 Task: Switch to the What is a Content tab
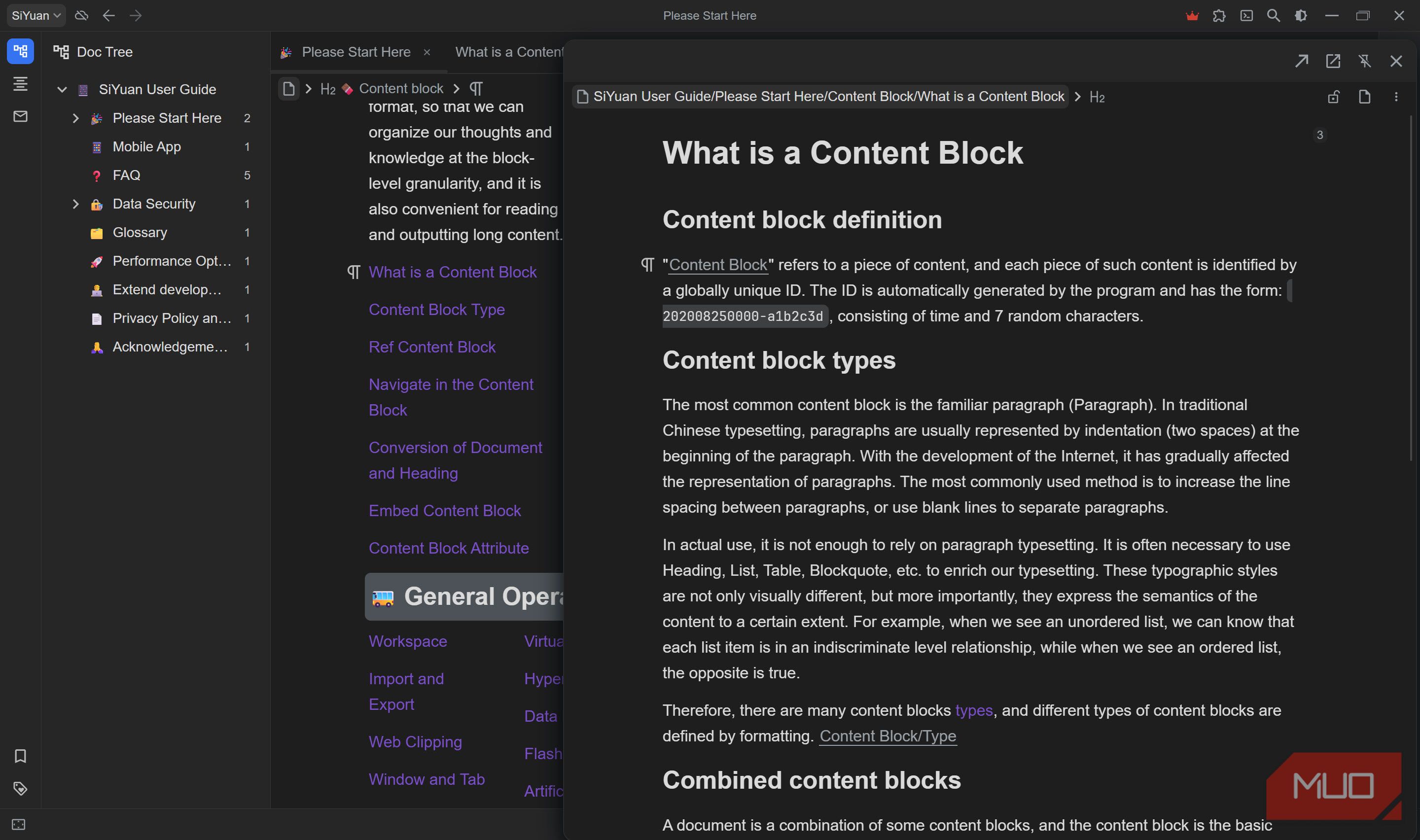(509, 52)
